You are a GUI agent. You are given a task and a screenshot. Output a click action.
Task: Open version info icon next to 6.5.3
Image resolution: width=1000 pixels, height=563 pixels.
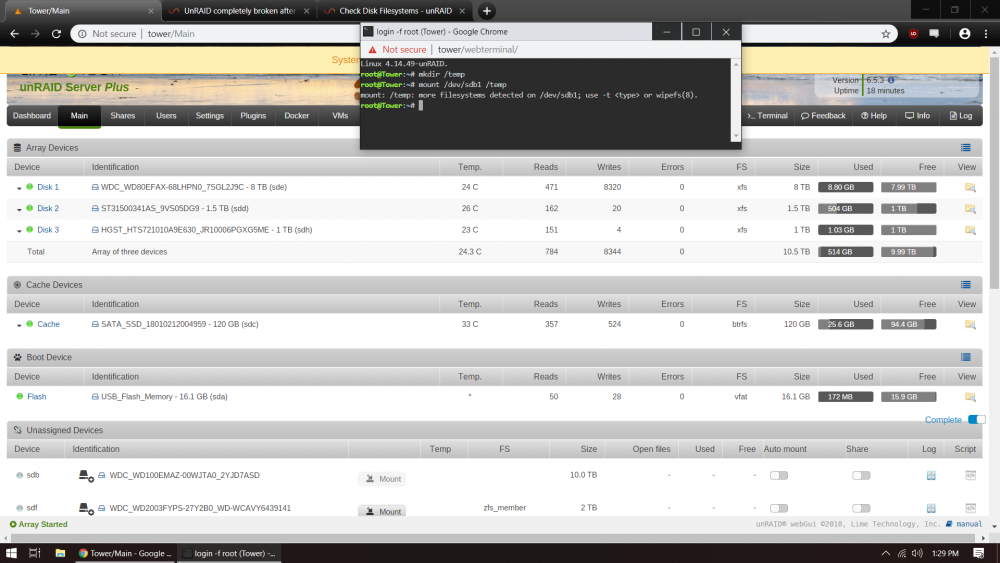coord(891,80)
